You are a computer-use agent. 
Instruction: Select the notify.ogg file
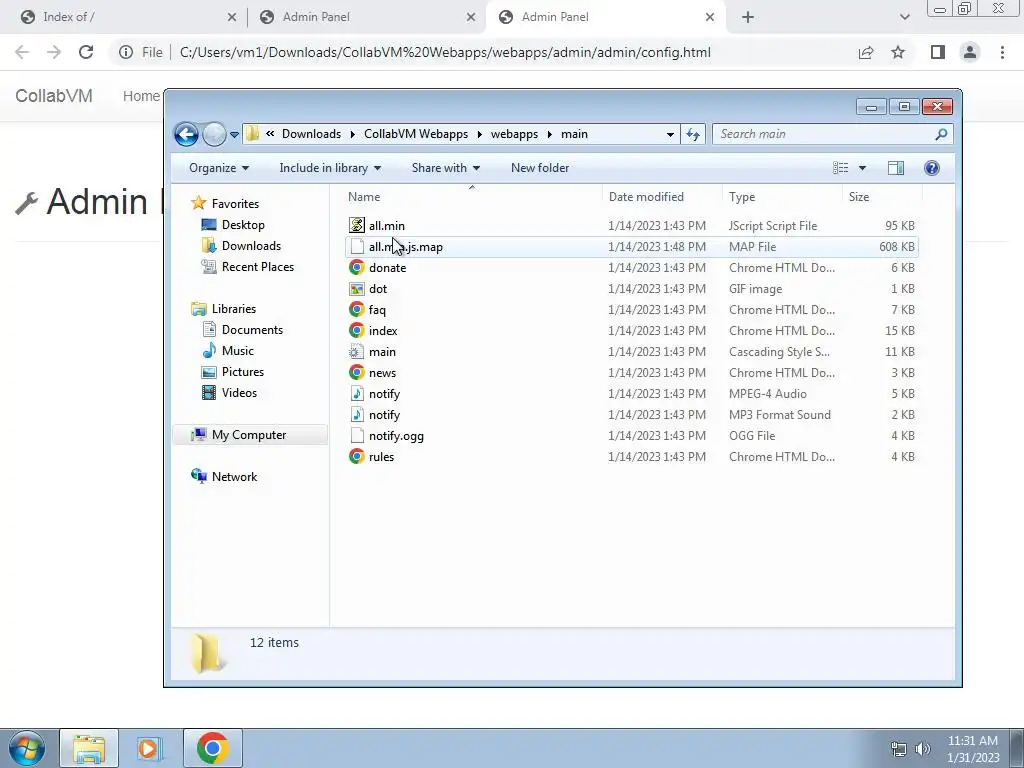(x=632, y=436)
